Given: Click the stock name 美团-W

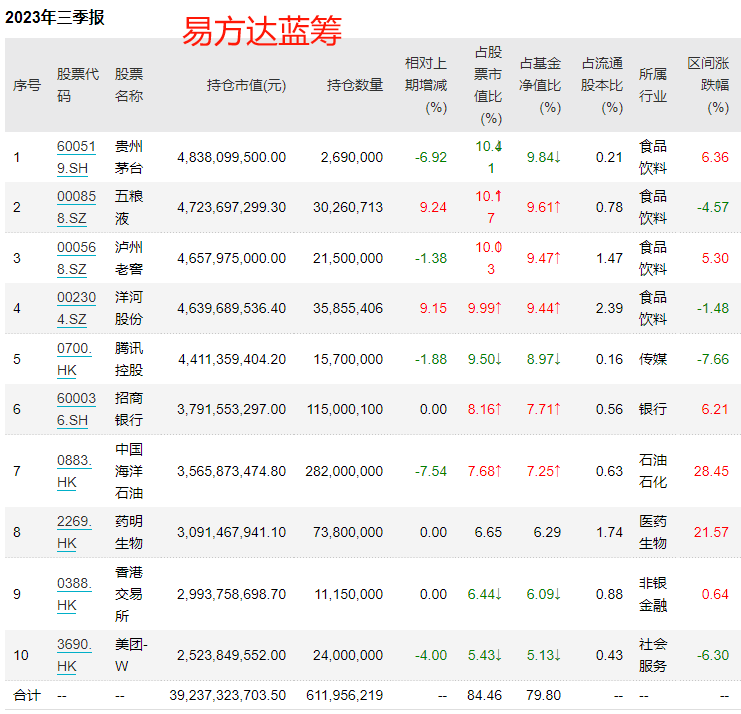Looking at the screenshot, I should point(131,655).
